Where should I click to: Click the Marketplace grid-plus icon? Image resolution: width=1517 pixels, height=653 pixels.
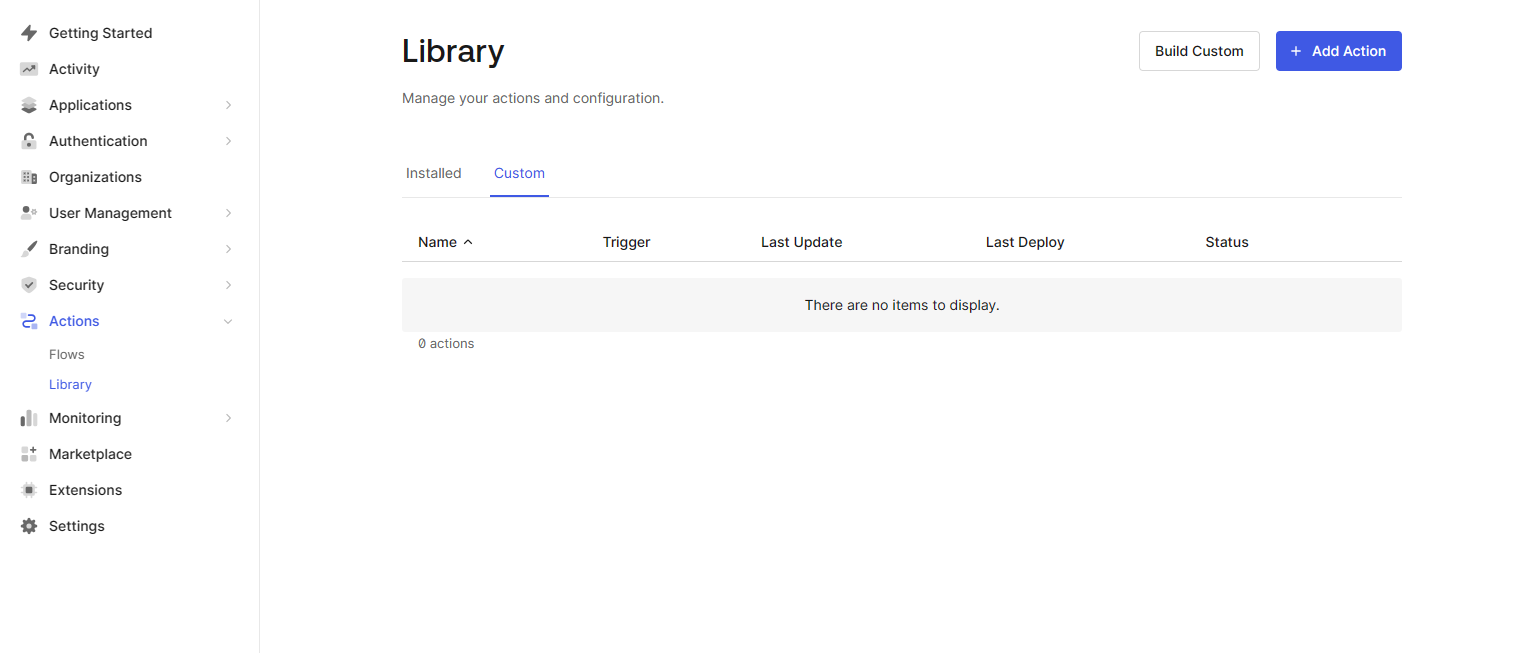point(29,454)
